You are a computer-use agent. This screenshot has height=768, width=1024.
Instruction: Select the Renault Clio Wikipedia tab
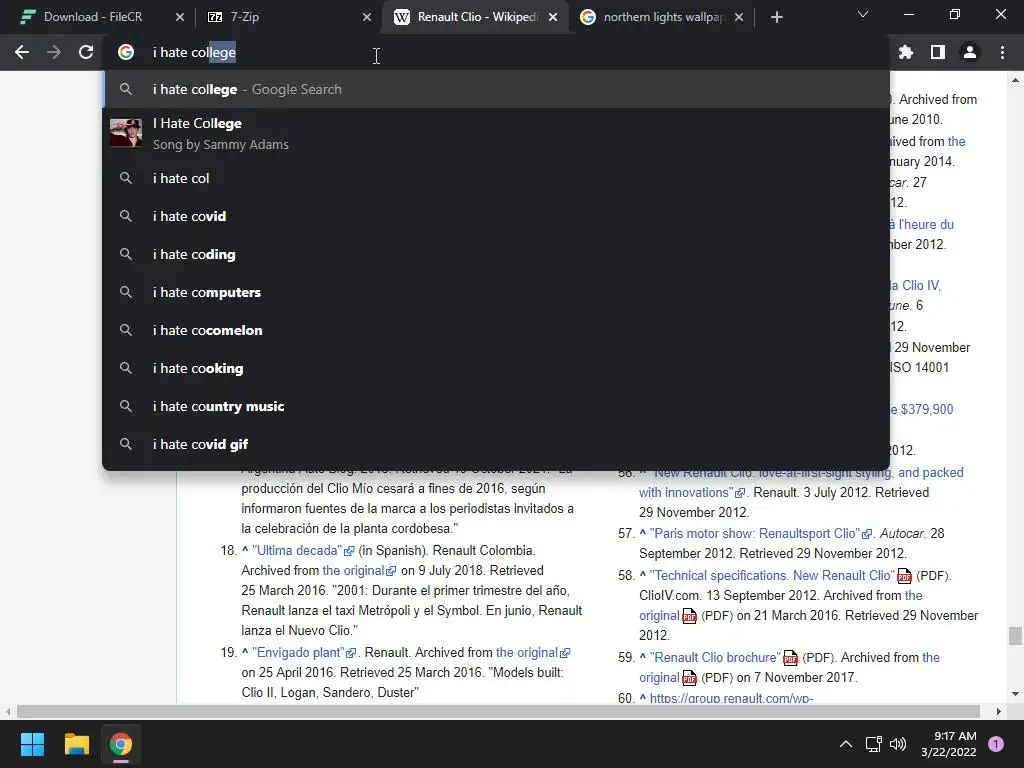[475, 17]
